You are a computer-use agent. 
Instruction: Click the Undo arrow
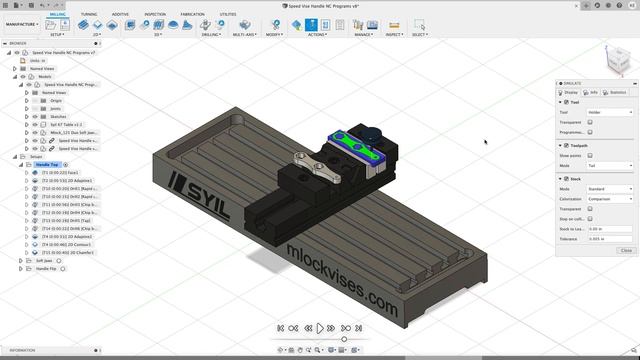42,5
